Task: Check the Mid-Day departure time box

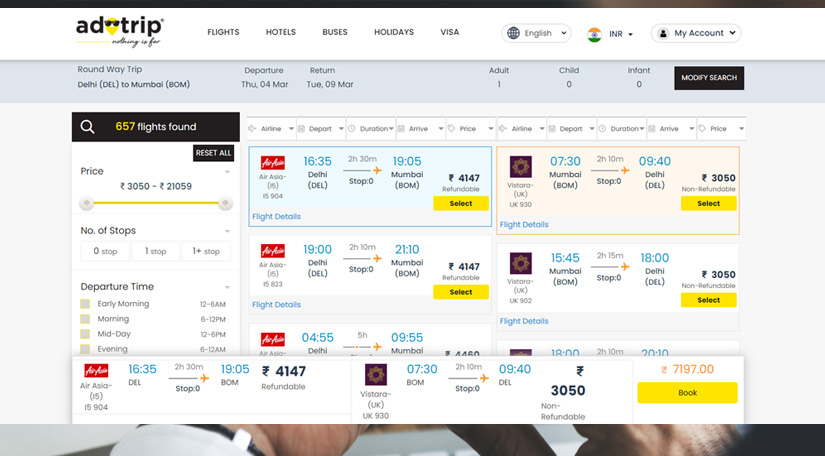Action: click(x=85, y=334)
